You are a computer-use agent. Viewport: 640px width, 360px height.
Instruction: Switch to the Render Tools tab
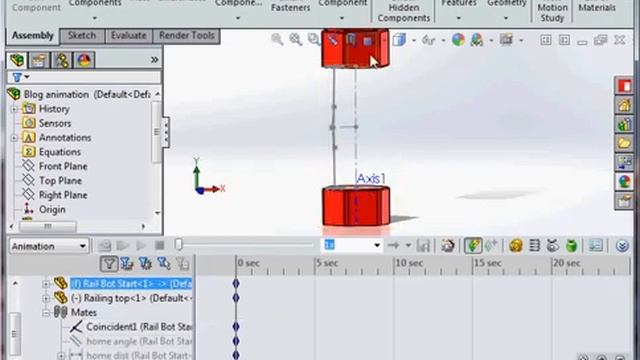pos(187,36)
